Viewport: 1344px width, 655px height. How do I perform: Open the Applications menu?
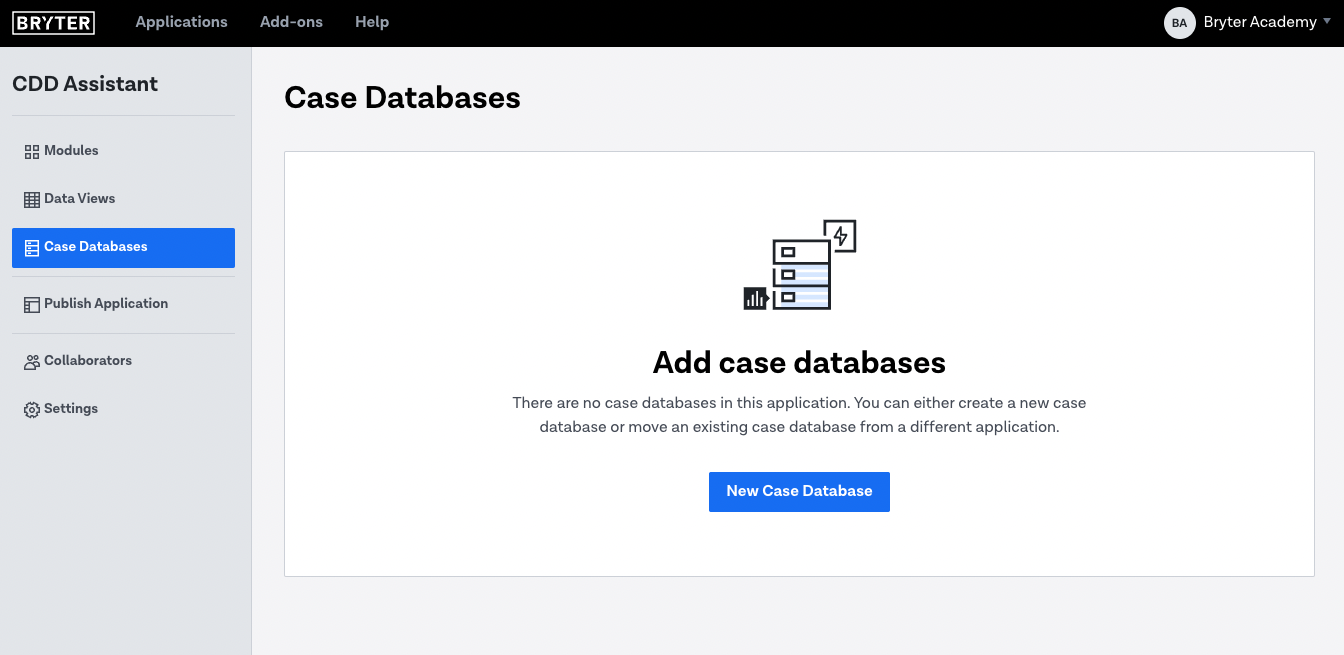pos(181,22)
